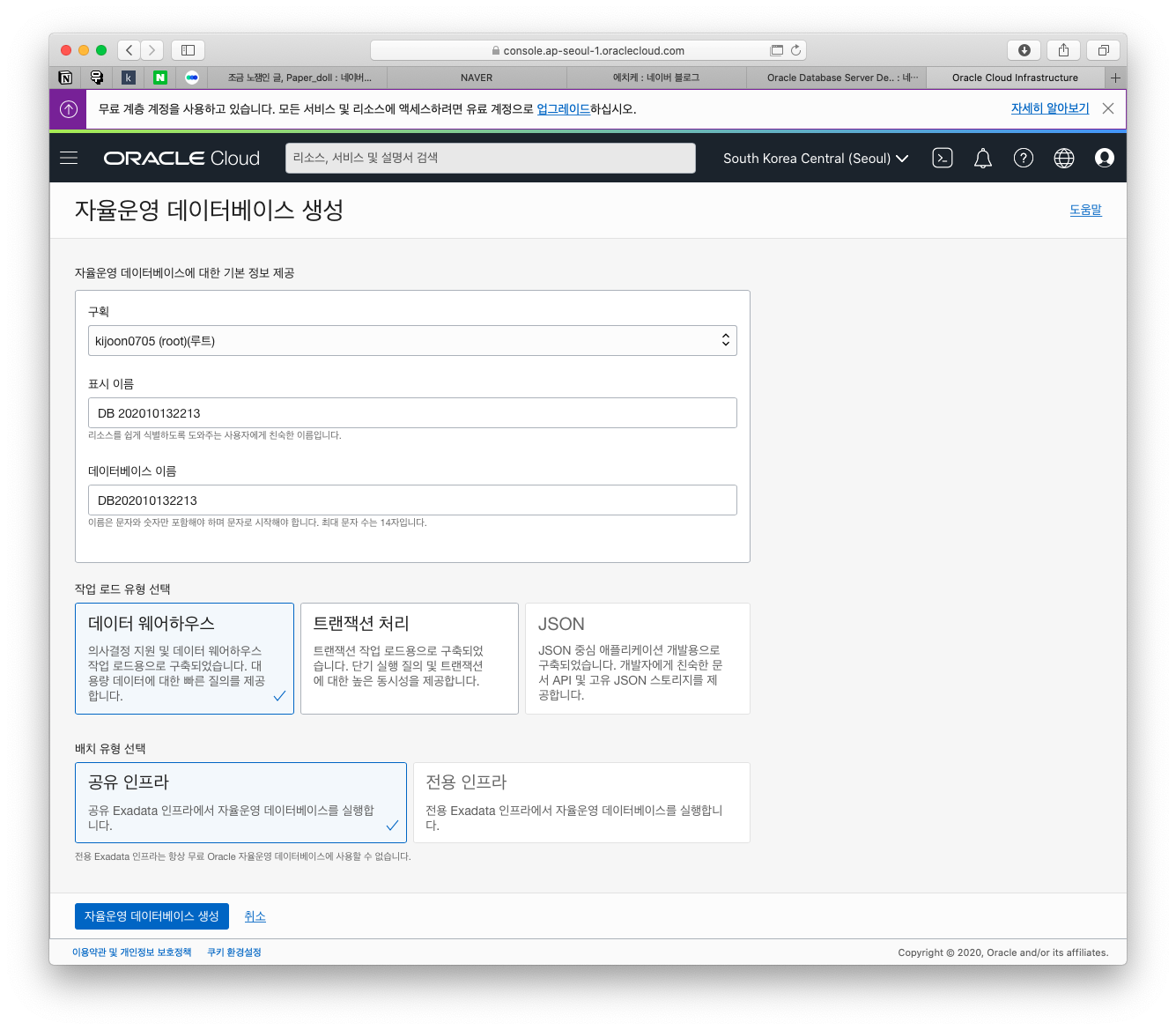
Task: Click the ORACLE Cloud logo
Action: (x=181, y=159)
